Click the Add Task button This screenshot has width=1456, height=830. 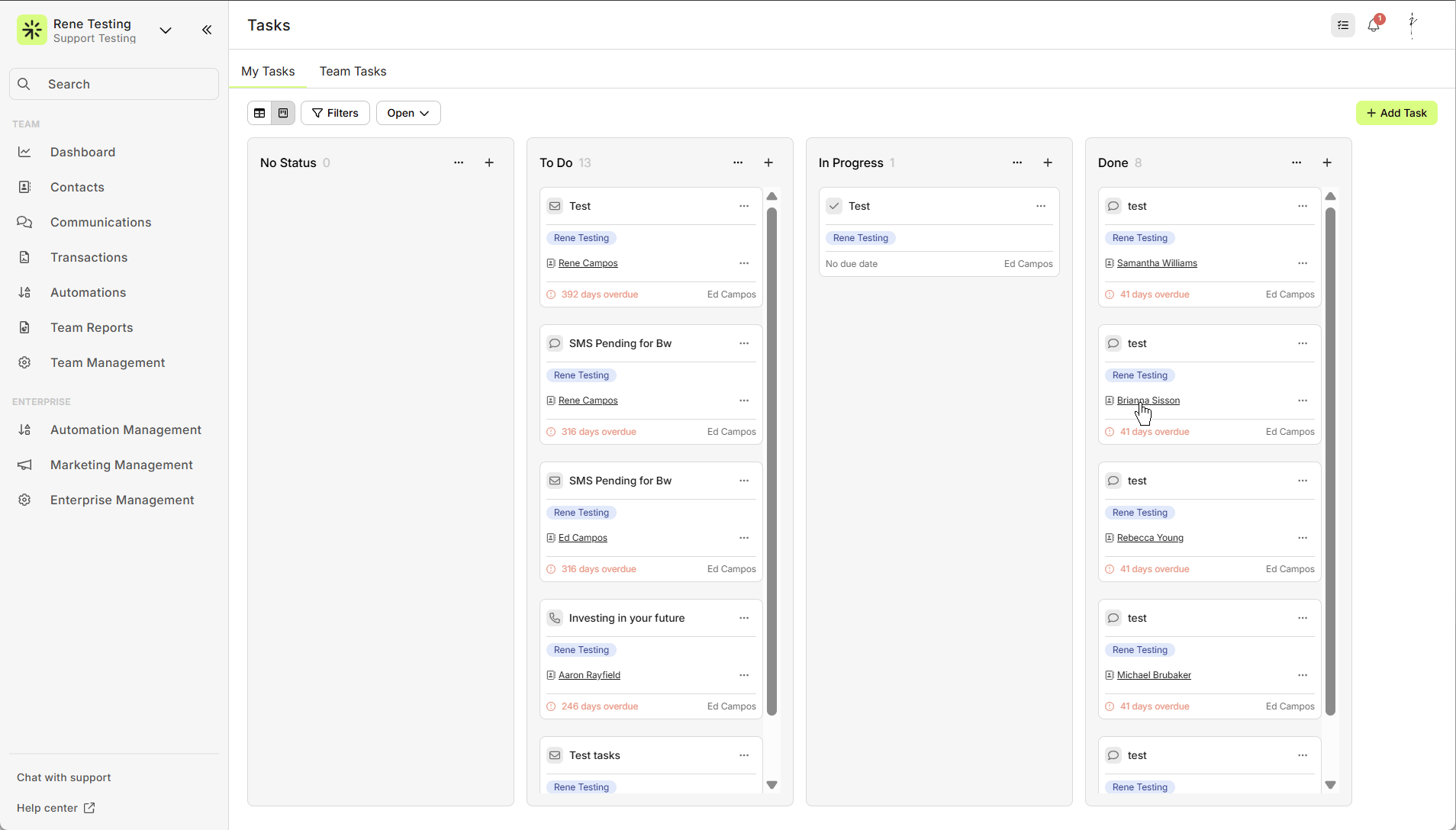pos(1396,113)
